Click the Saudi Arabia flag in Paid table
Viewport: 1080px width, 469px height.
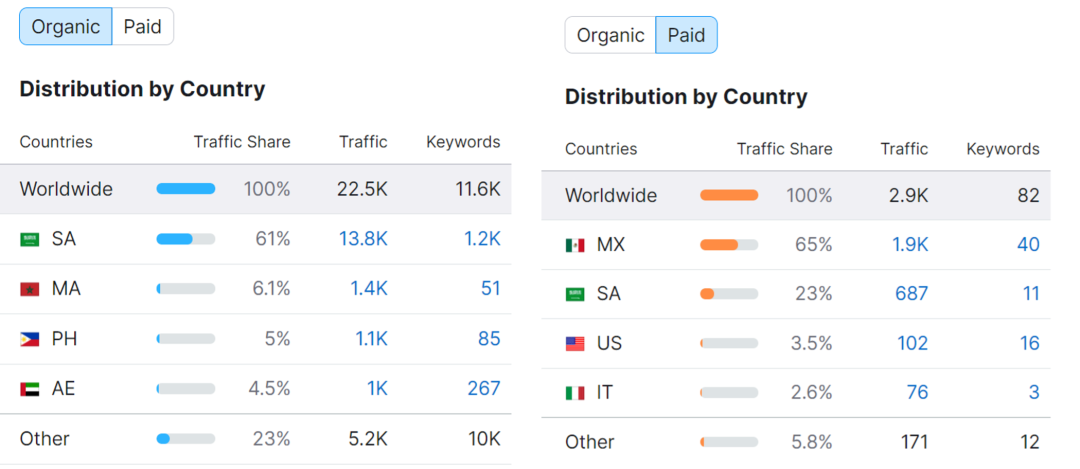[575, 294]
